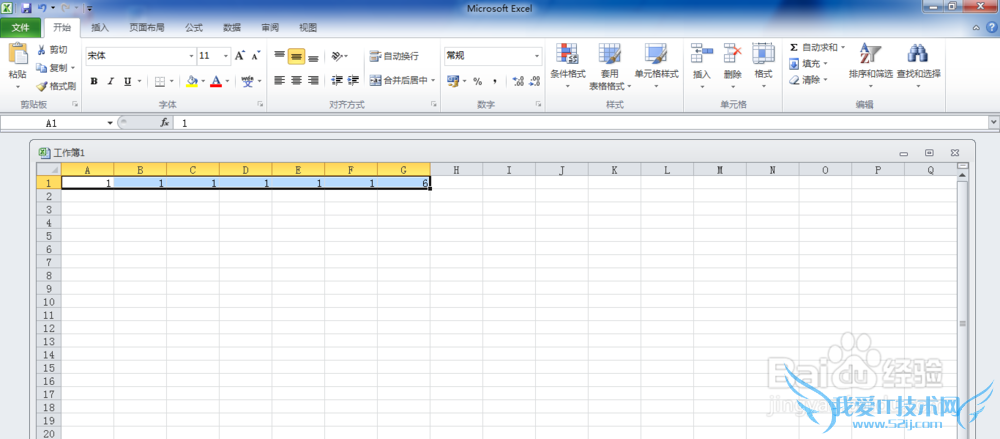Apply red font color A
1000x439 pixels.
[216, 82]
